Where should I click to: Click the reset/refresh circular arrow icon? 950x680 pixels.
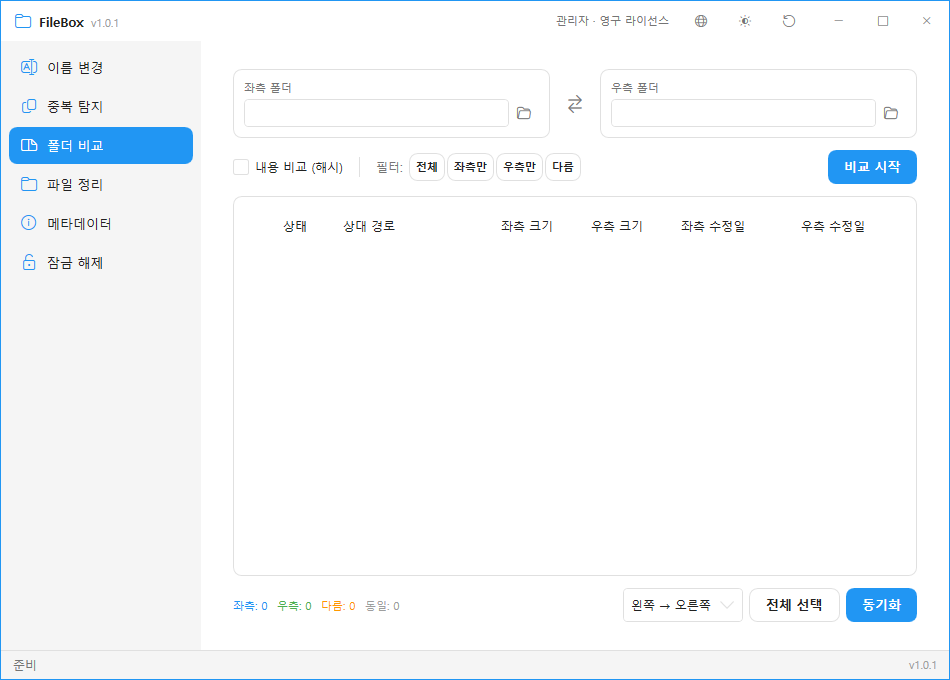point(789,21)
